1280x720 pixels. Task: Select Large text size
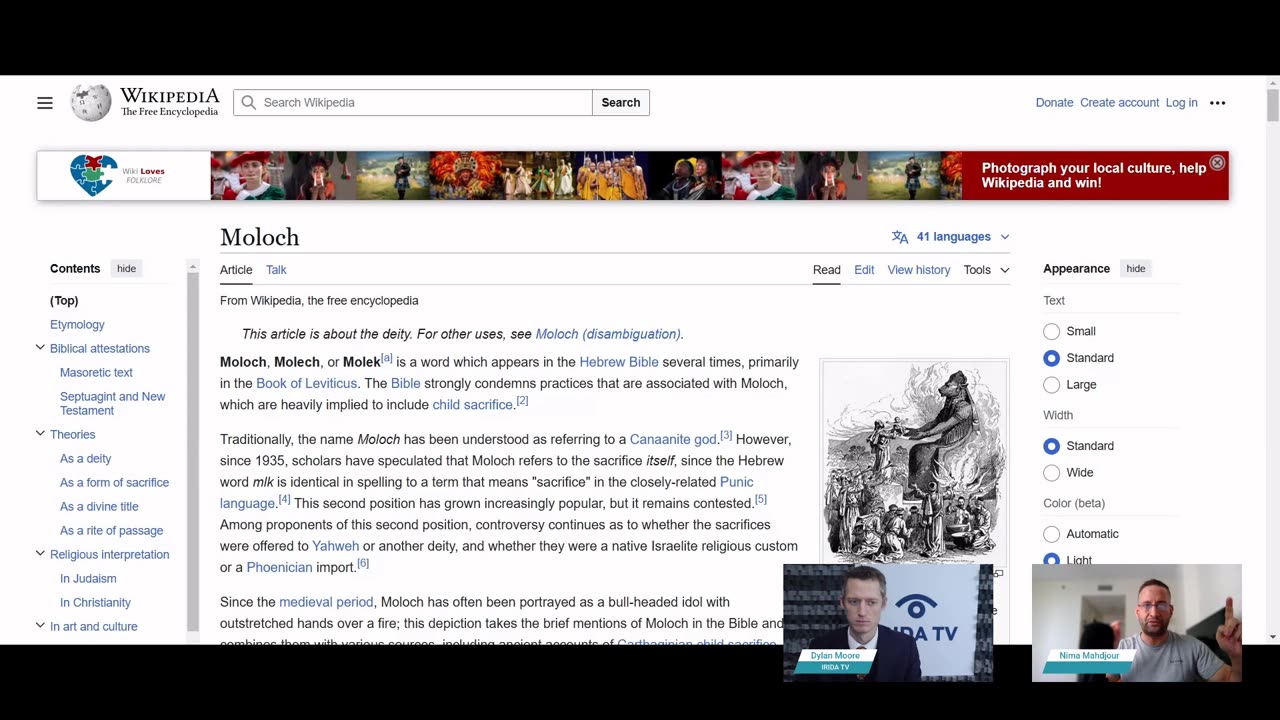coord(1051,385)
